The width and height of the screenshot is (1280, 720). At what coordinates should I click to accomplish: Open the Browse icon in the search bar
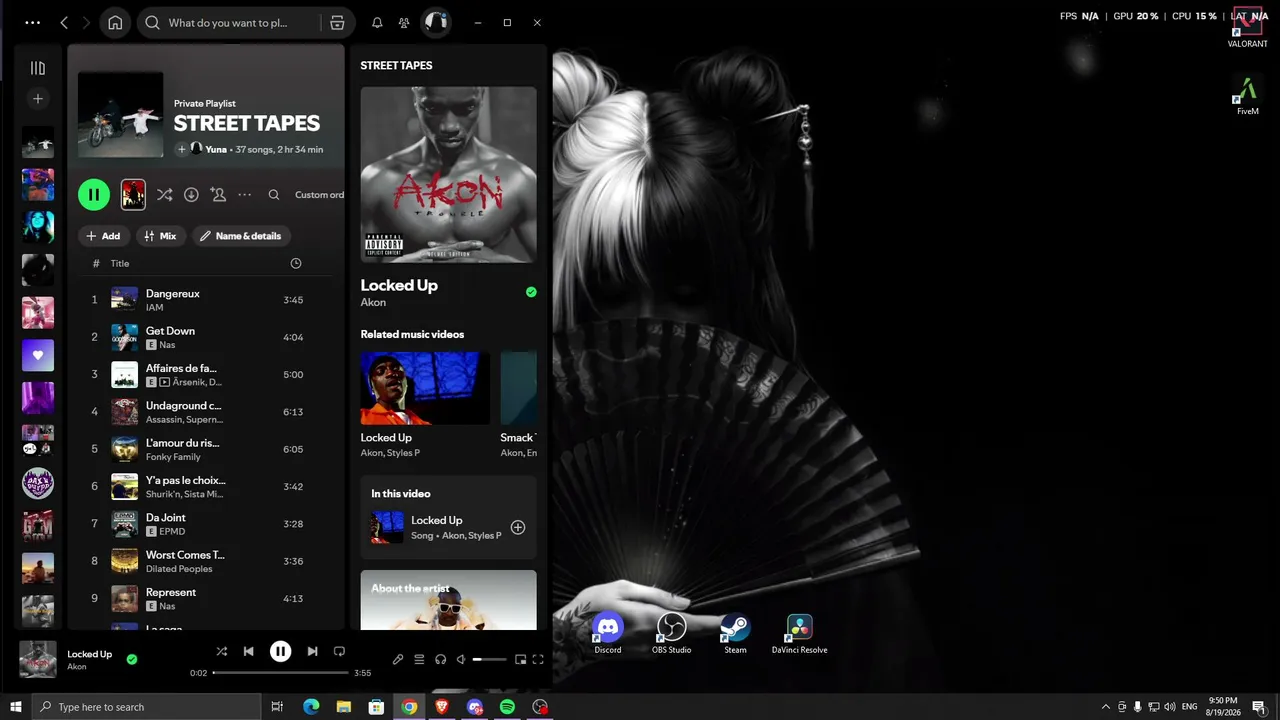tap(337, 22)
